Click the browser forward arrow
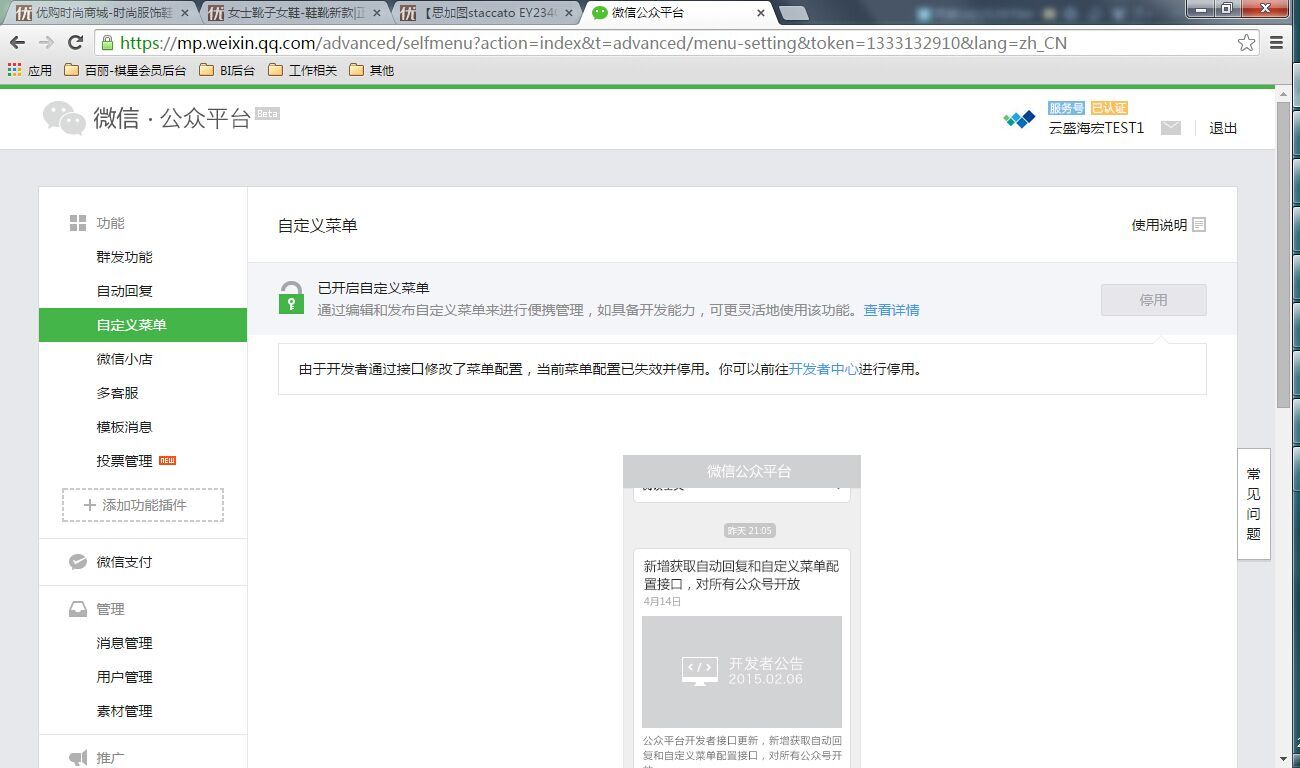The image size is (1300, 768). [46, 42]
